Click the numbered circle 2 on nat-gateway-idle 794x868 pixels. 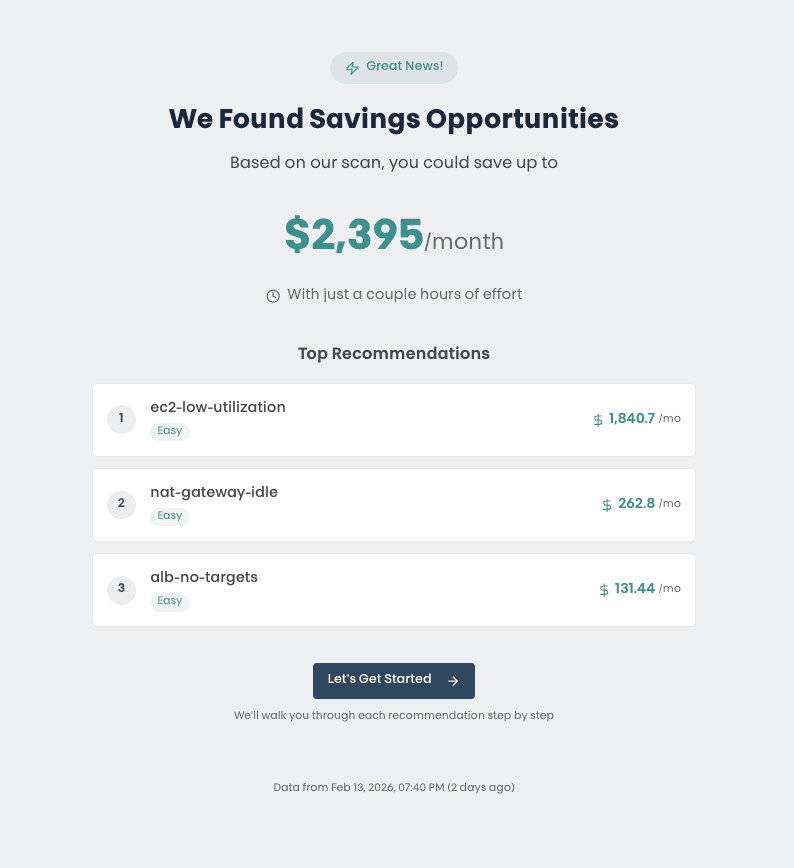click(x=121, y=504)
